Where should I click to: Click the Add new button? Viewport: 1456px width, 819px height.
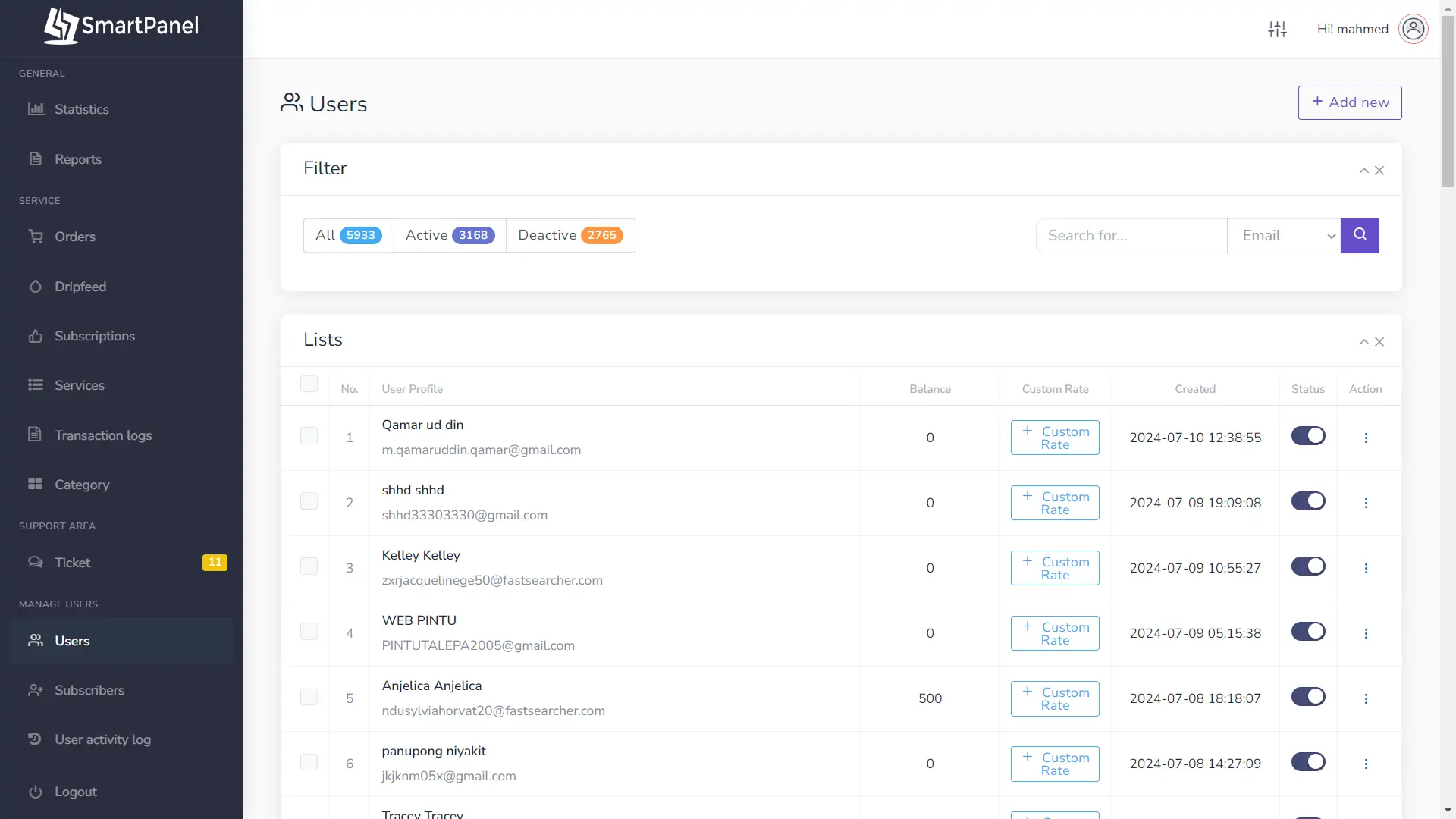tap(1350, 102)
